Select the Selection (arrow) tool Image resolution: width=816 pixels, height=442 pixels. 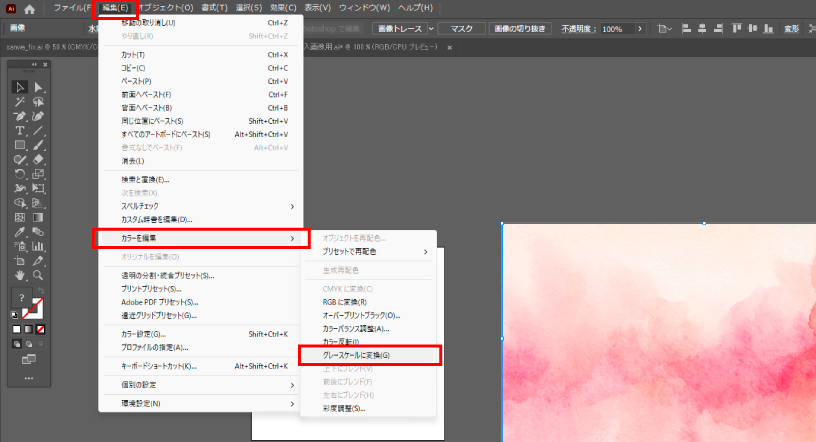pos(20,88)
